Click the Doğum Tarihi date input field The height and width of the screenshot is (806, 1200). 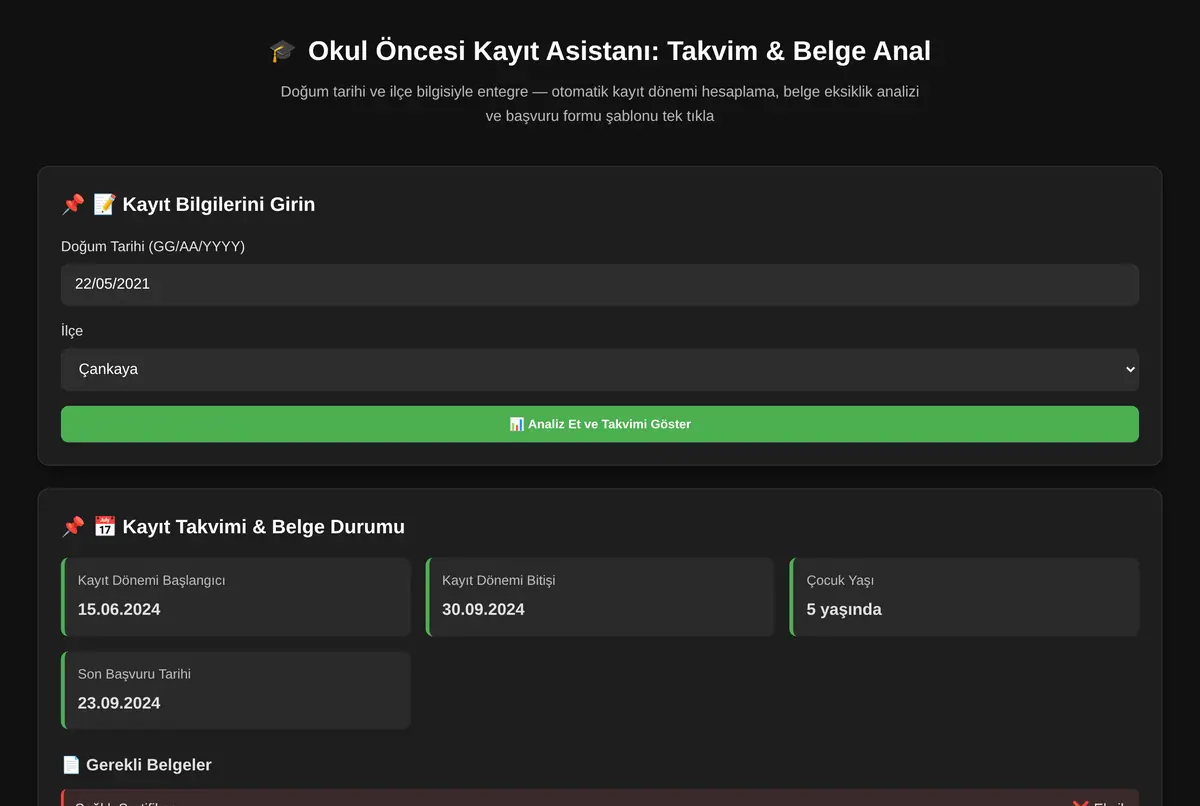coord(600,284)
